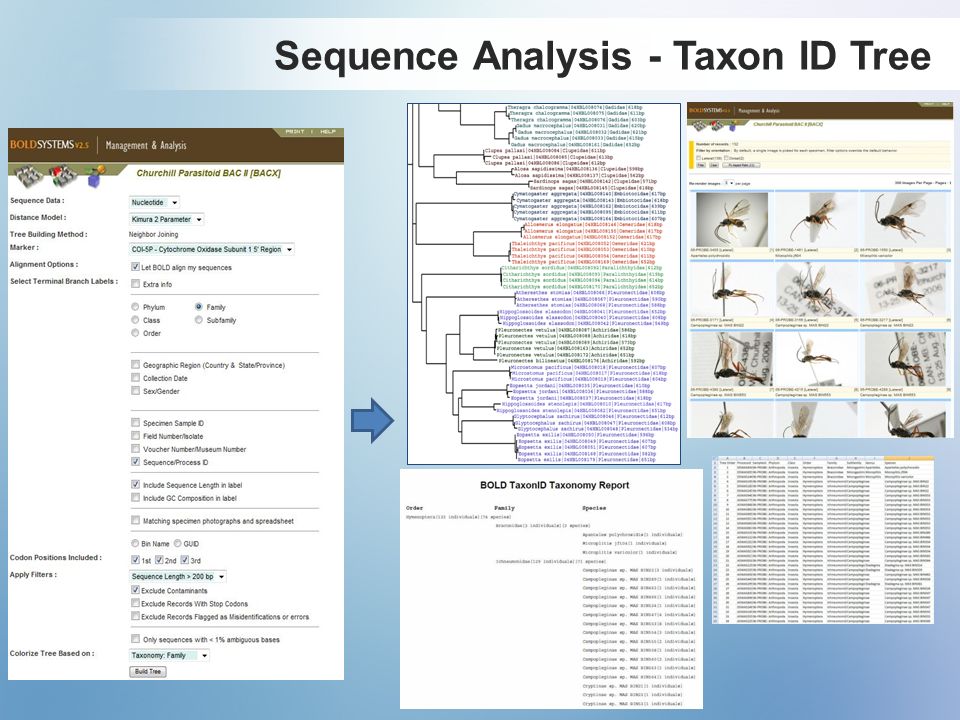Image resolution: width=960 pixels, height=720 pixels.
Task: Enable the Field Number/Isolate checkbox
Action: pos(135,435)
